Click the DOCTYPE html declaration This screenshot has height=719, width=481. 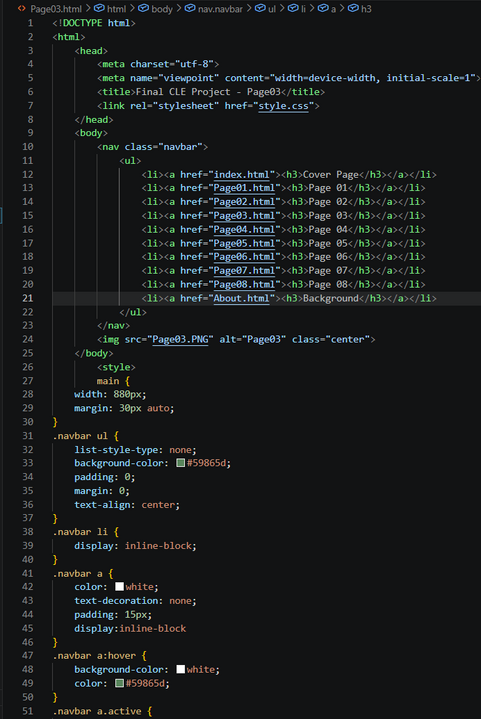94,23
